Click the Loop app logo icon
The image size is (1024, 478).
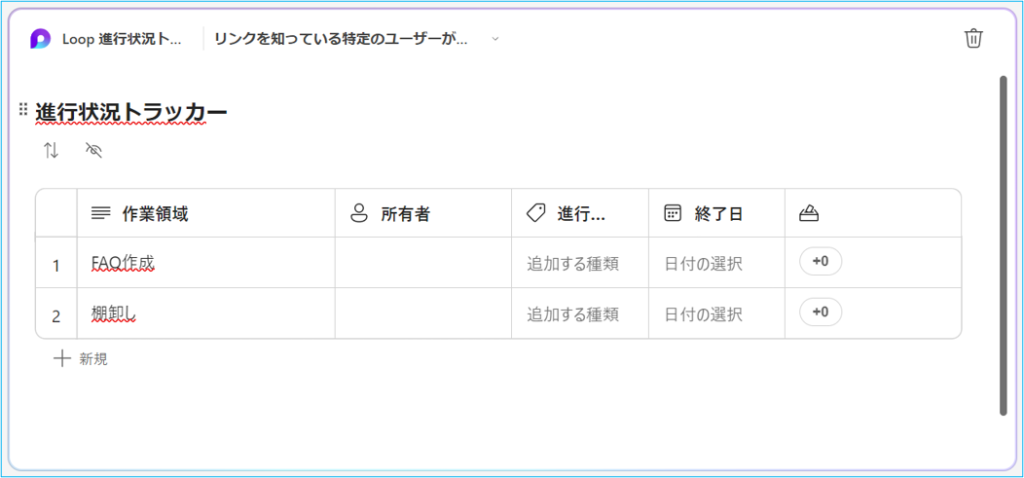click(x=40, y=39)
